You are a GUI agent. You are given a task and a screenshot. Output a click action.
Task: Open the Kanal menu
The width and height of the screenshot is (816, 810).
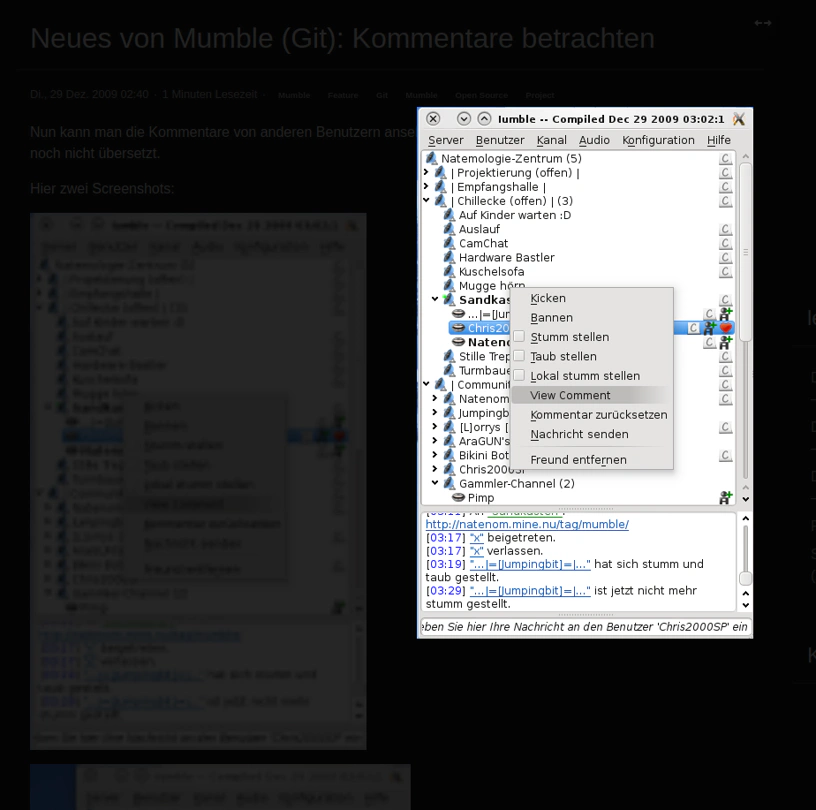551,140
